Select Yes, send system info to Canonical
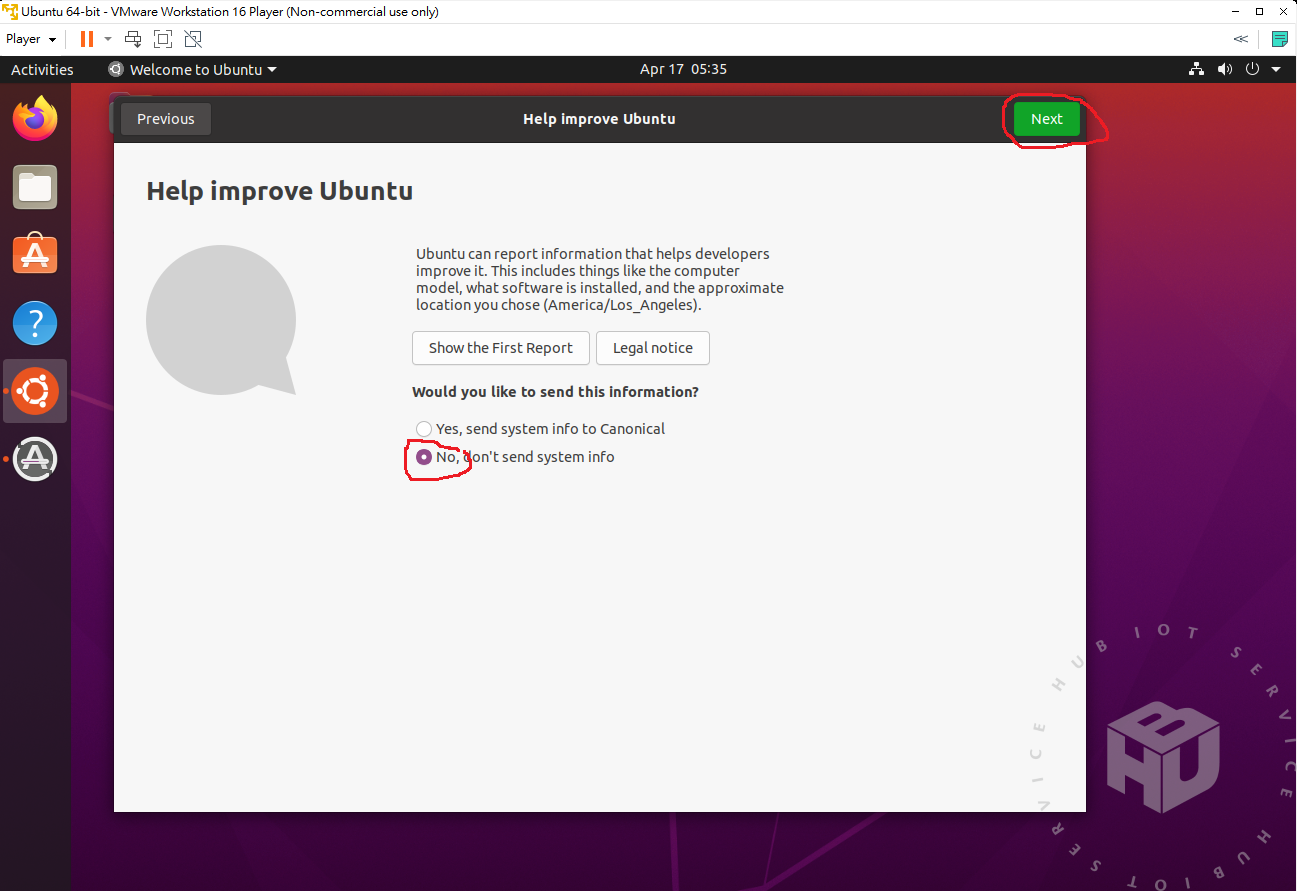The image size is (1297, 891). pos(540,428)
